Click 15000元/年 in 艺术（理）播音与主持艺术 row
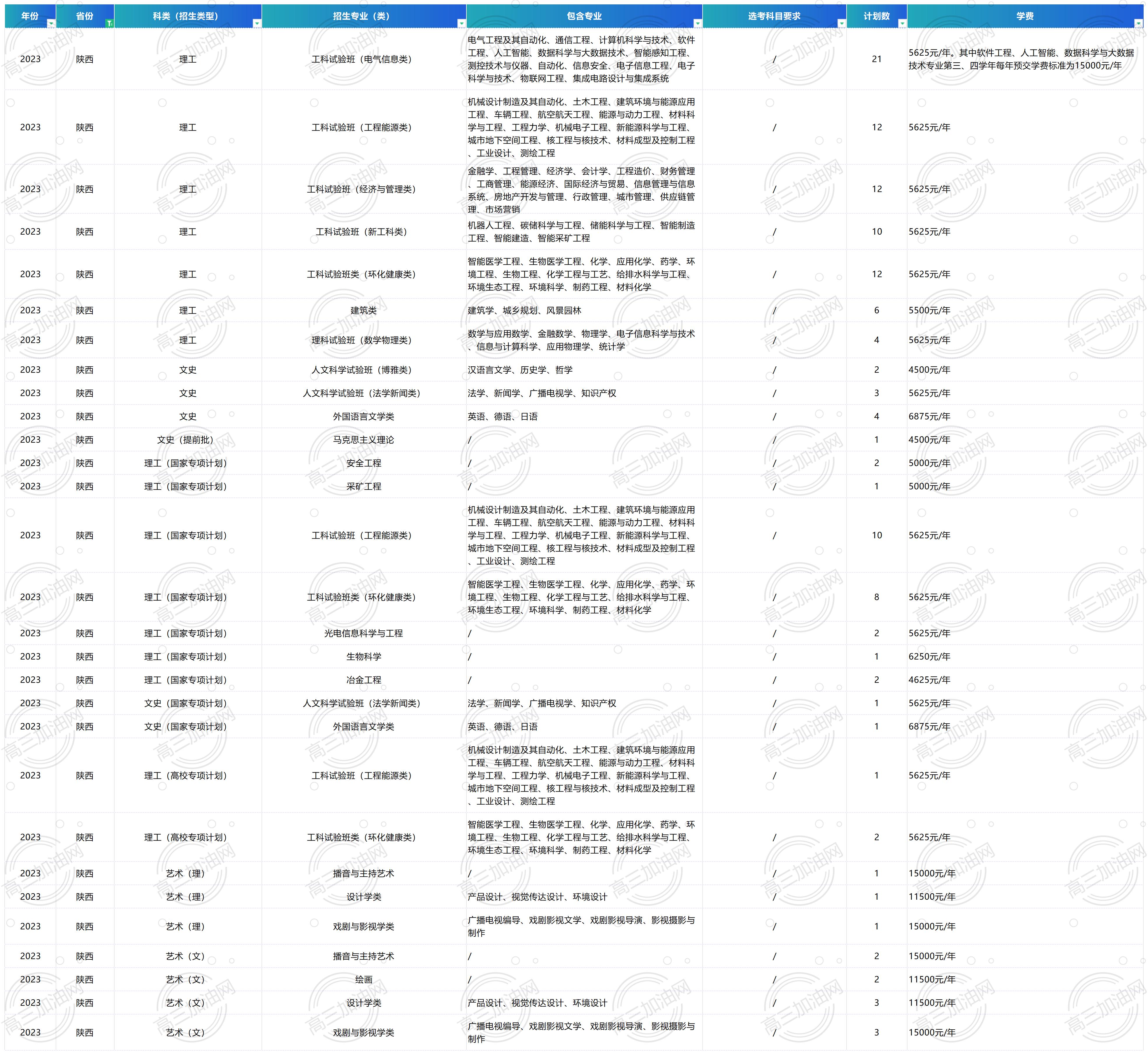Image resolution: width=1148 pixels, height=1055 pixels. 1025,873
